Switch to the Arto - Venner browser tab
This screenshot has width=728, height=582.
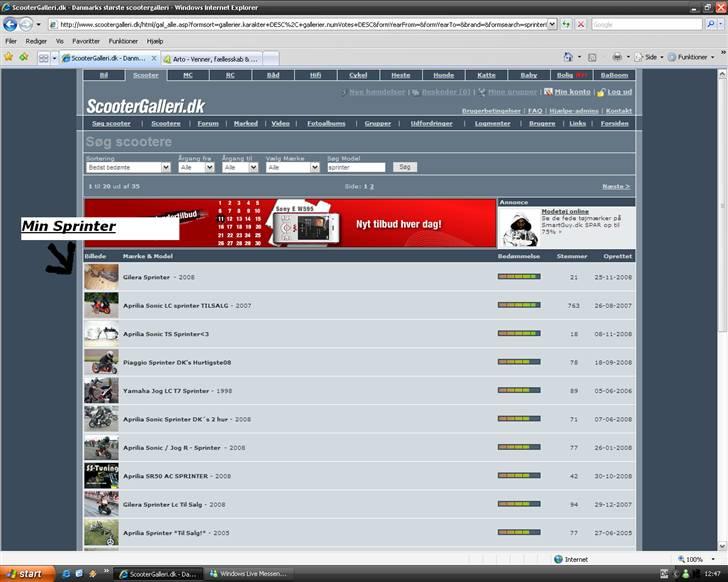click(209, 59)
